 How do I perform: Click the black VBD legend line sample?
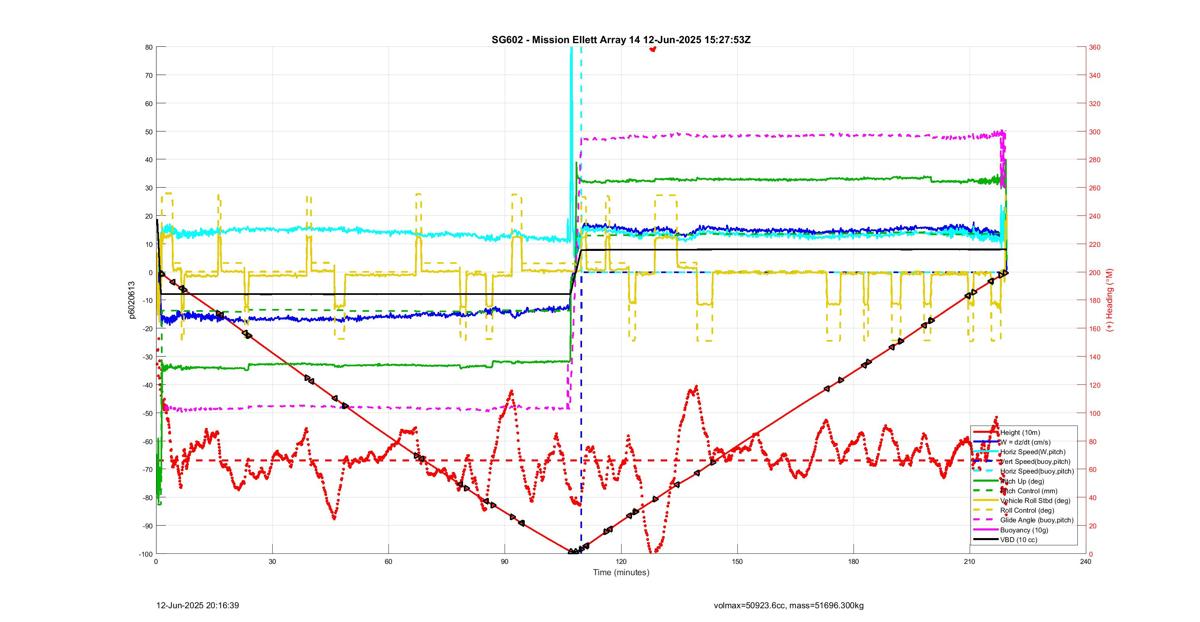[x=985, y=540]
